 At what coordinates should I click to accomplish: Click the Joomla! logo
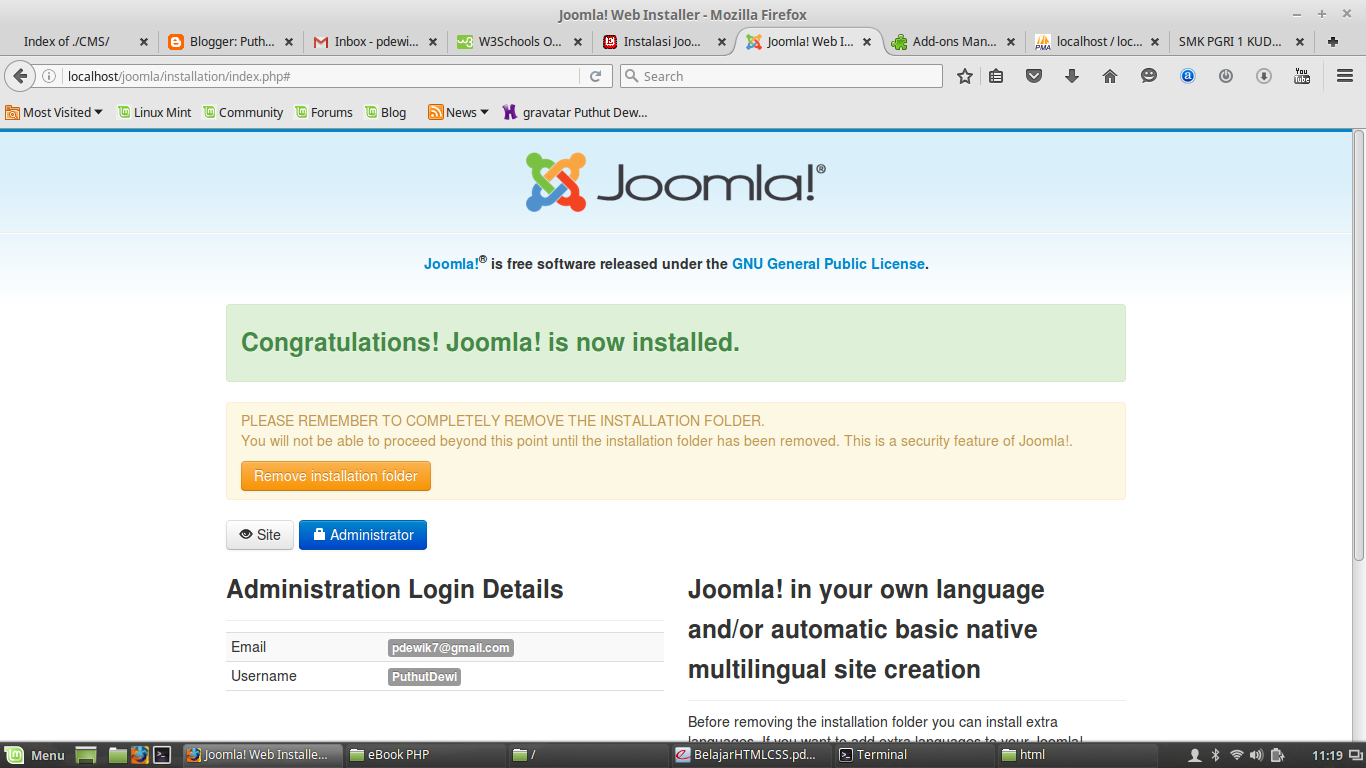676,182
